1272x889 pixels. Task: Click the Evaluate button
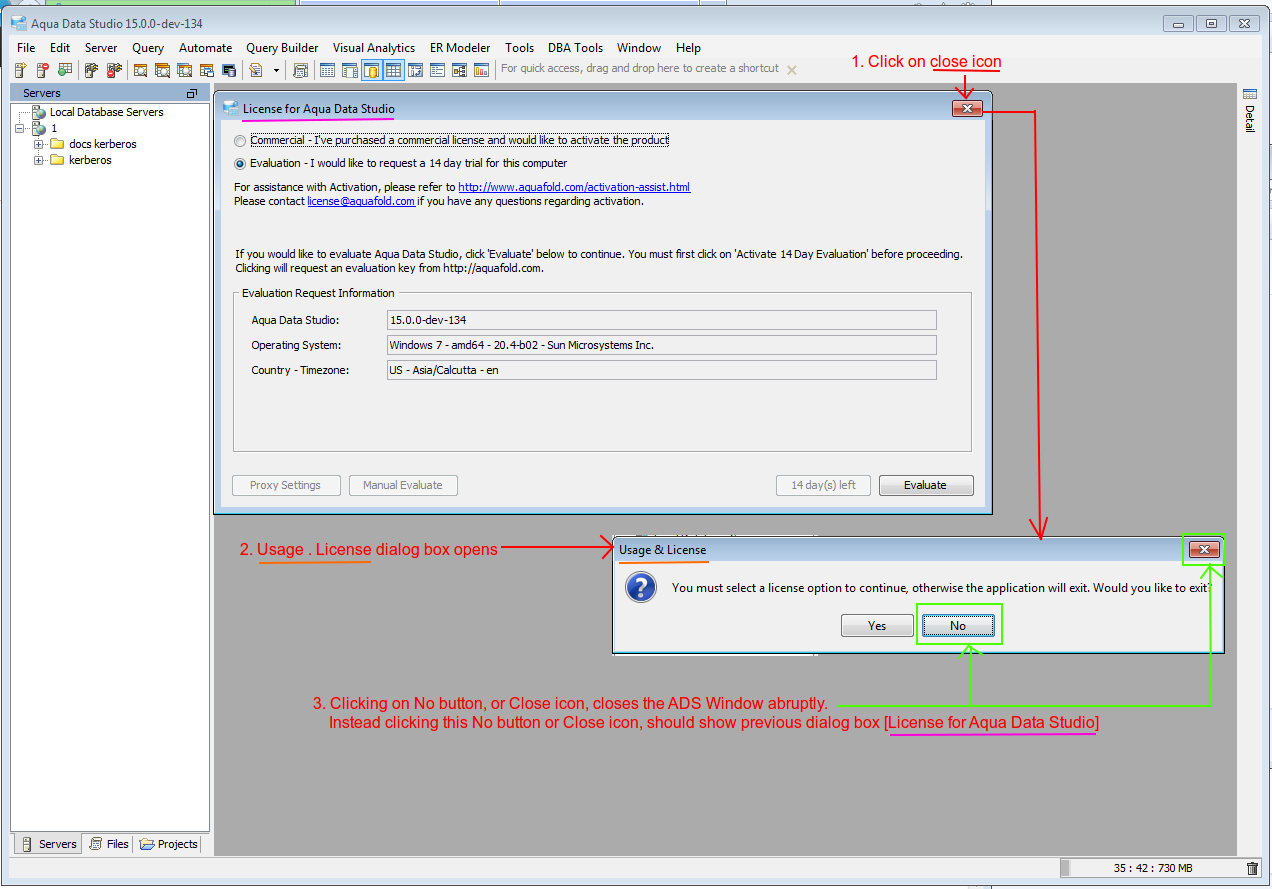925,485
